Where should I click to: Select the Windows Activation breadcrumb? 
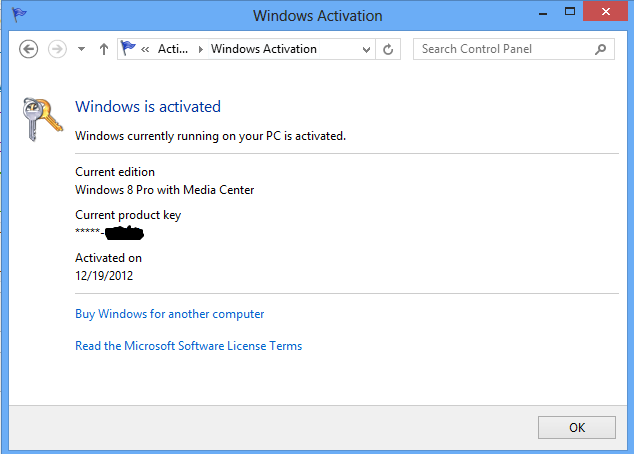(x=264, y=49)
